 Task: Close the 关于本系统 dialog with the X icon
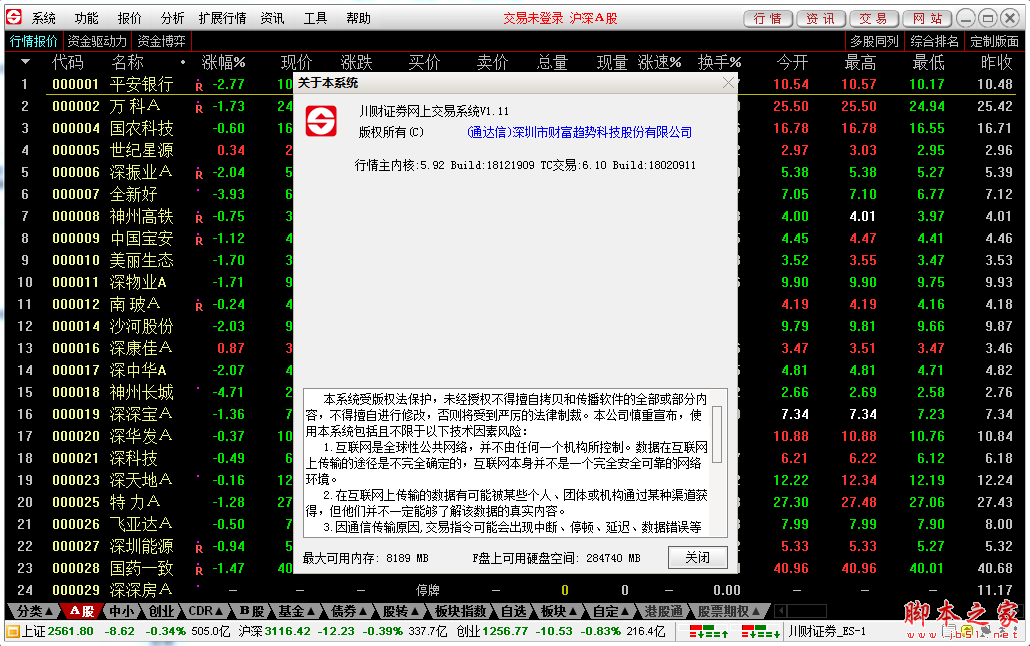click(x=728, y=83)
